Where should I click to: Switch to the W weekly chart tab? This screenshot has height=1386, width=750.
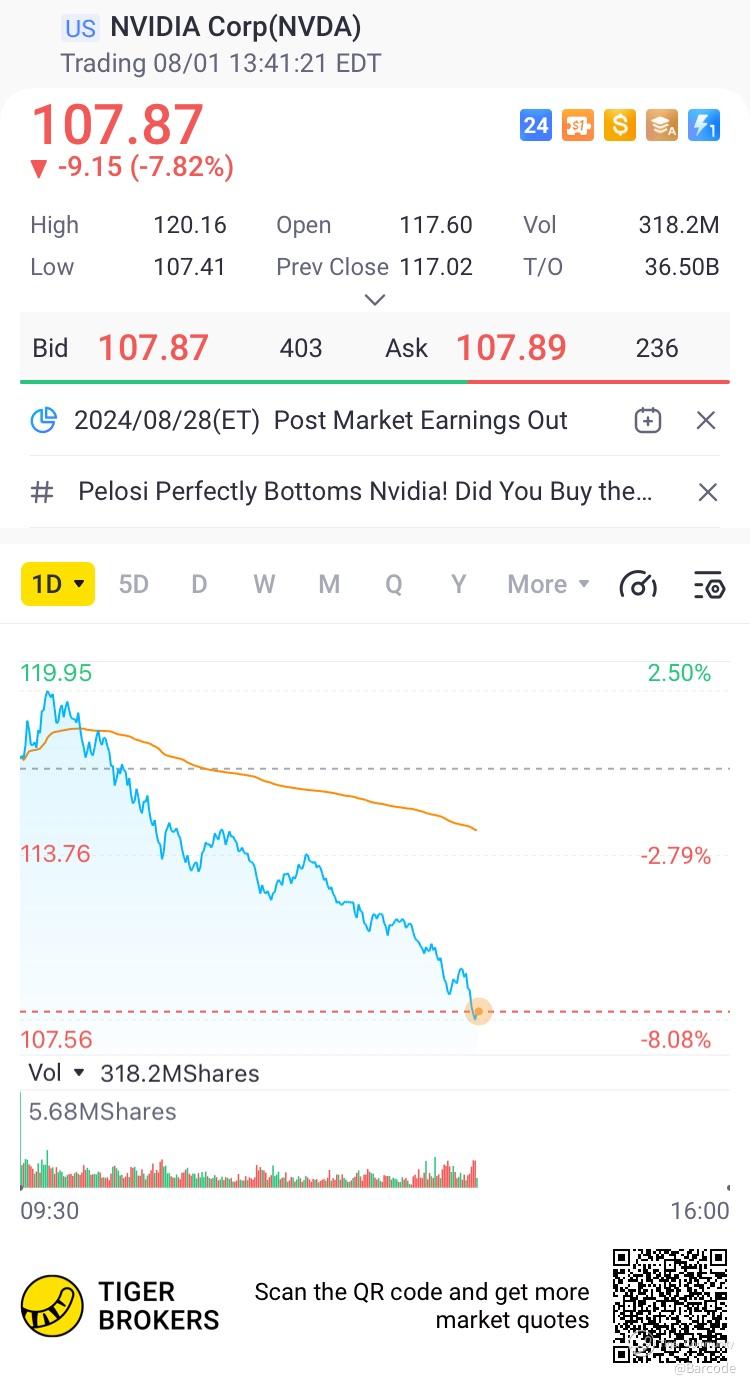tap(264, 584)
